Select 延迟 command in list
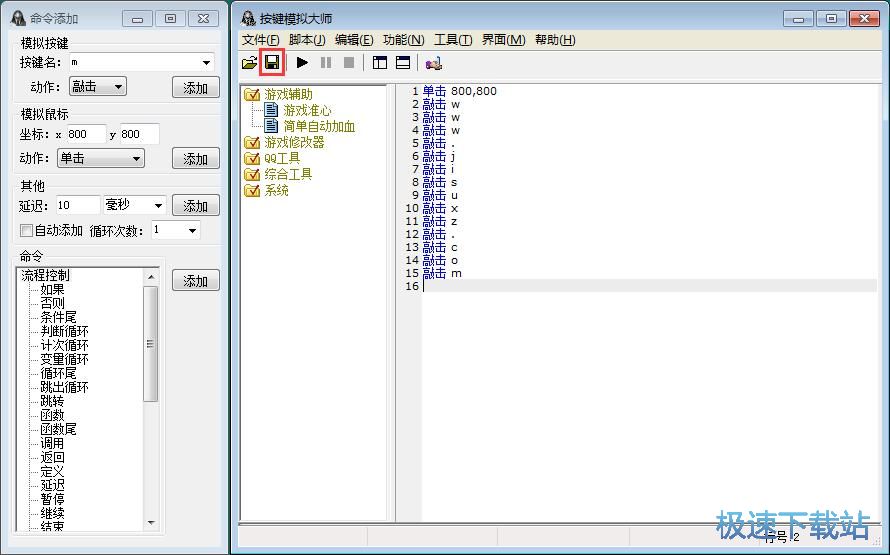This screenshot has height=555, width=890. 52,485
